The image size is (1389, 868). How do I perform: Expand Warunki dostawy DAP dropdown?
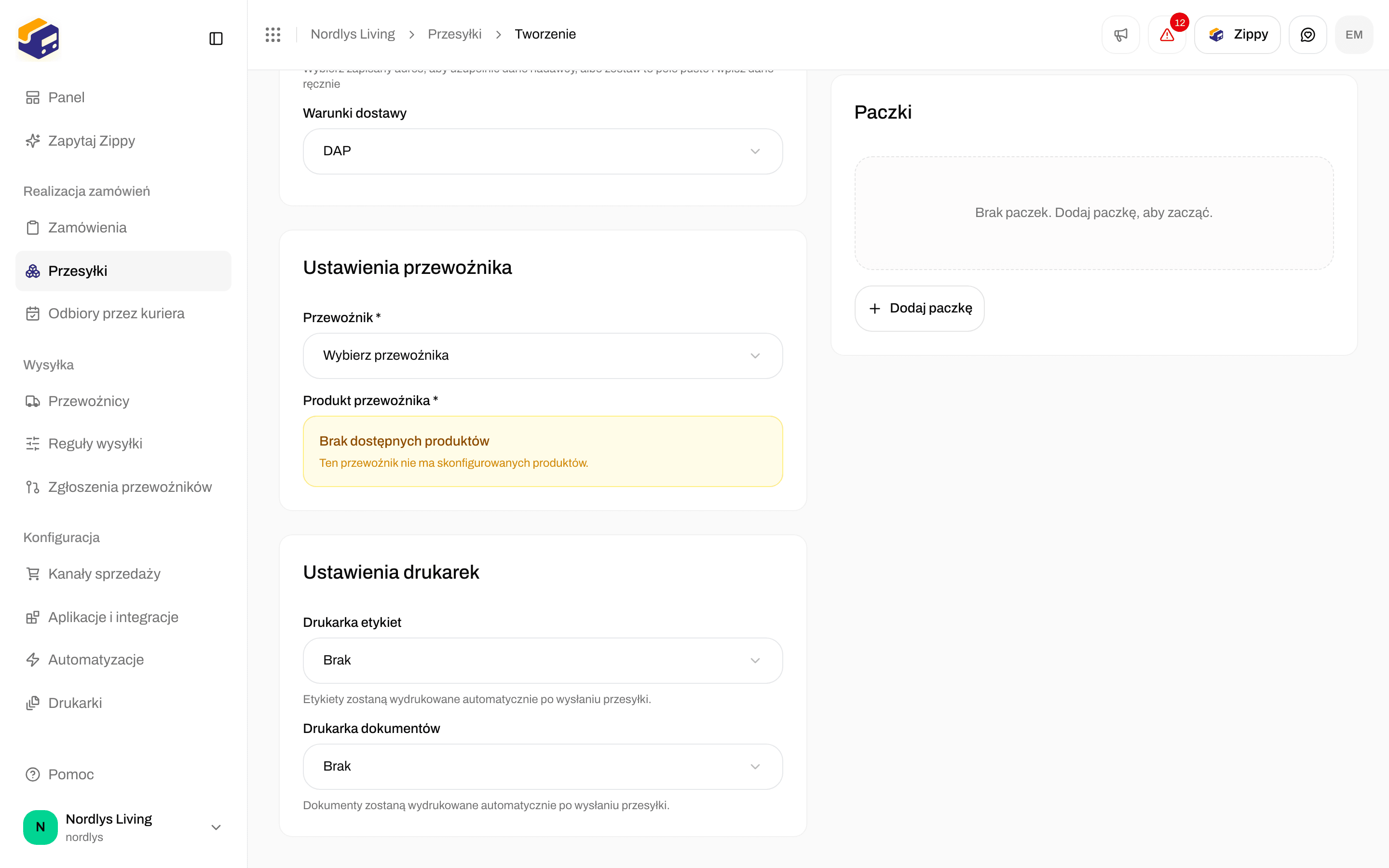click(x=543, y=151)
